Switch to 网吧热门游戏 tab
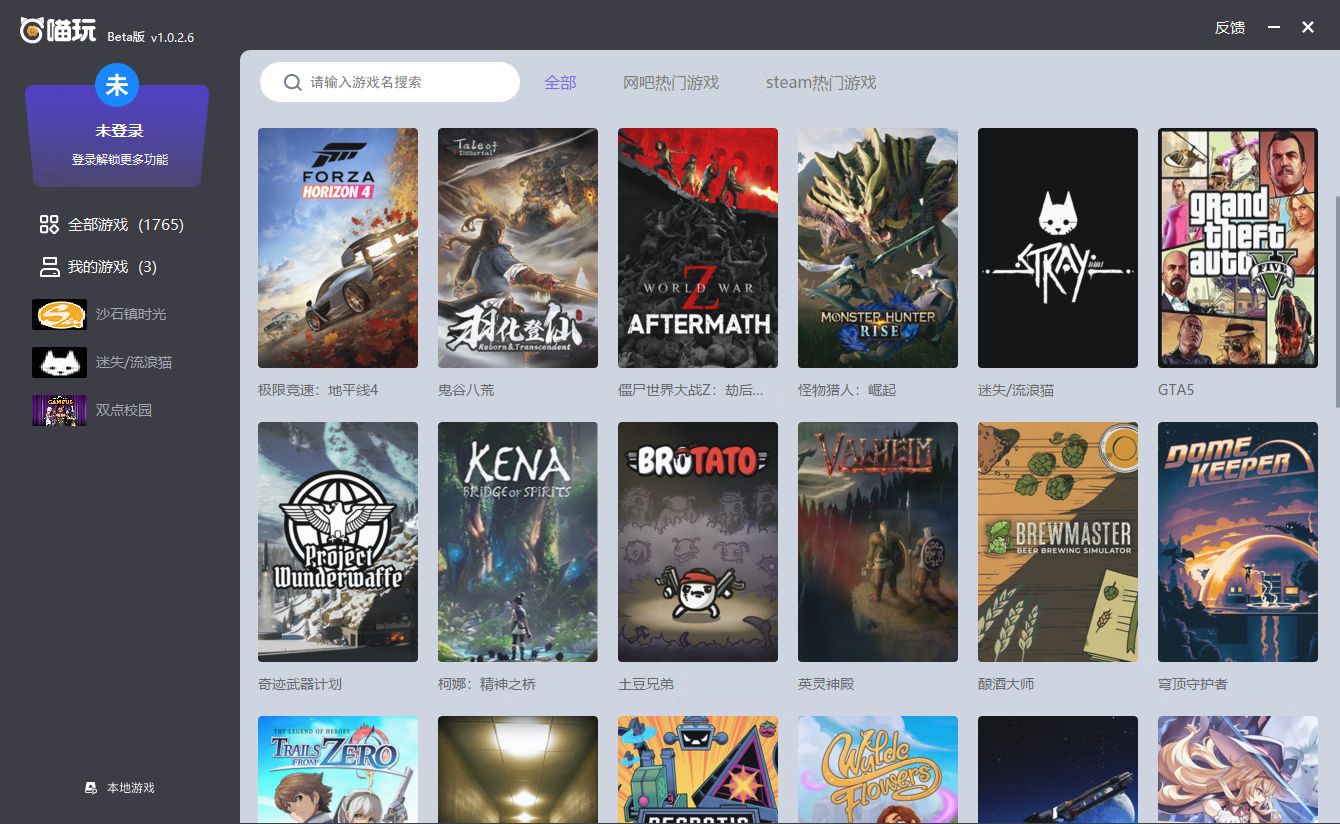The width and height of the screenshot is (1340, 824). [x=671, y=83]
